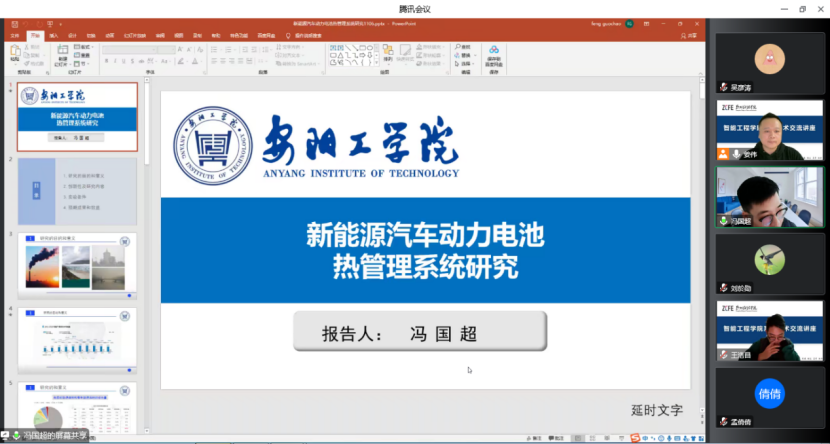Toggle Underline formatting
Screen dimensions: 830x444
coord(124,61)
